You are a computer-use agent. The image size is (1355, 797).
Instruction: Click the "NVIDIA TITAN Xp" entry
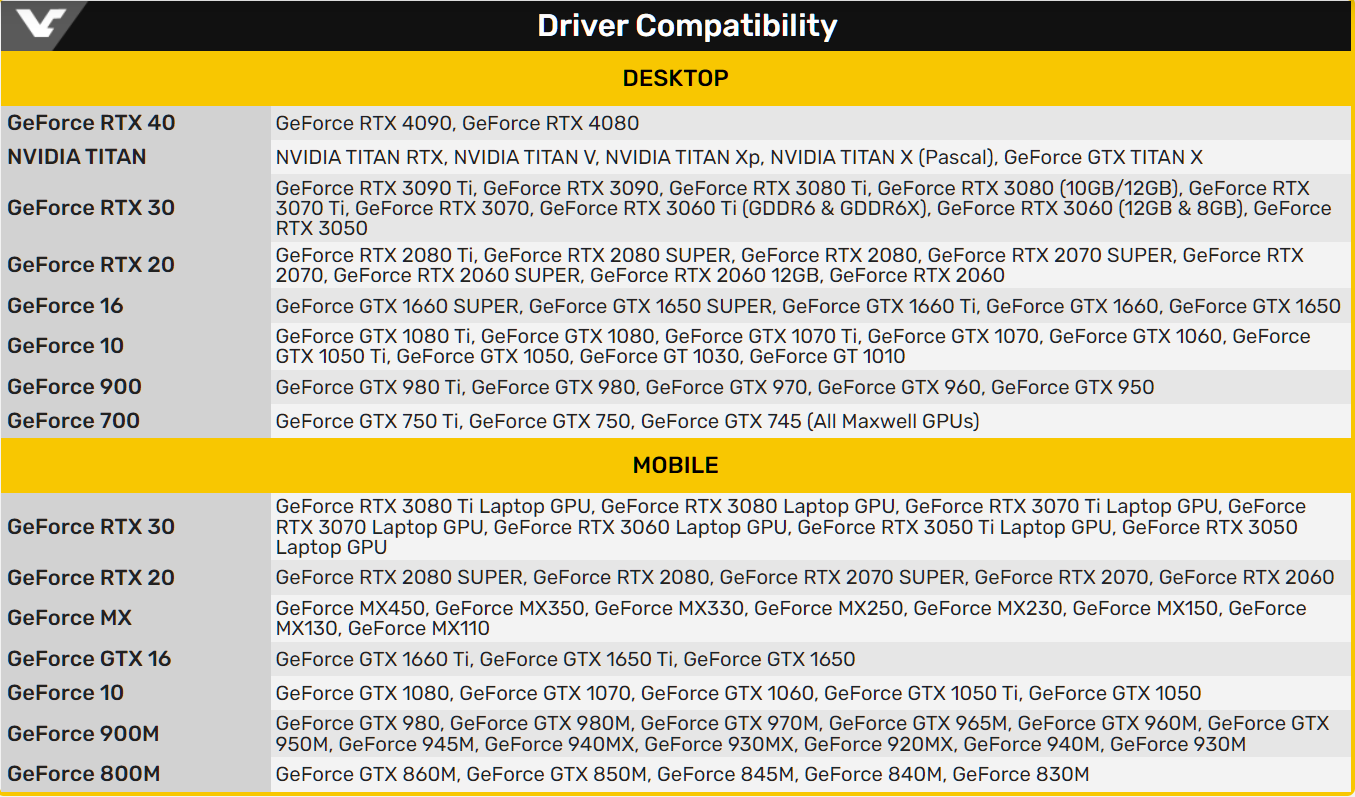coord(681,157)
